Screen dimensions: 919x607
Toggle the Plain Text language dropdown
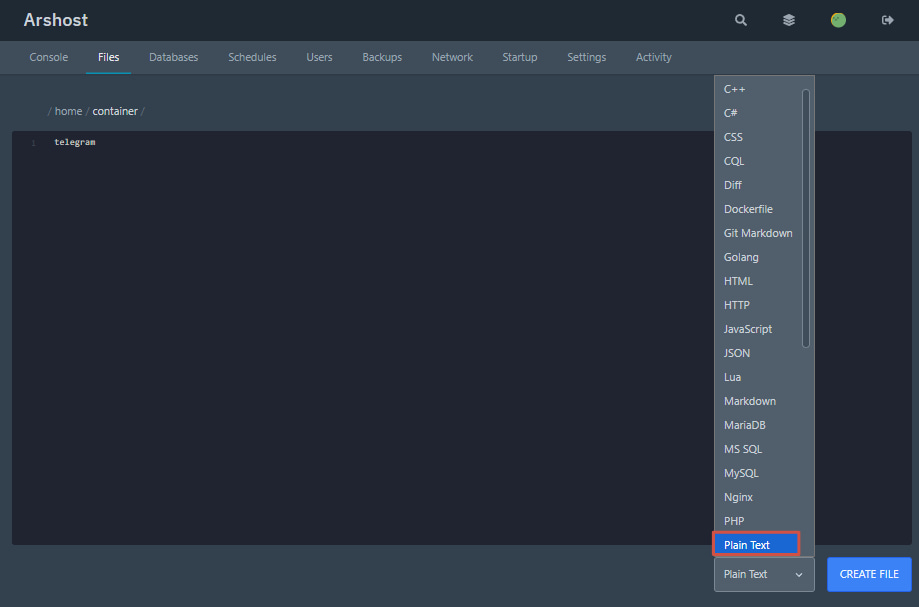[764, 574]
